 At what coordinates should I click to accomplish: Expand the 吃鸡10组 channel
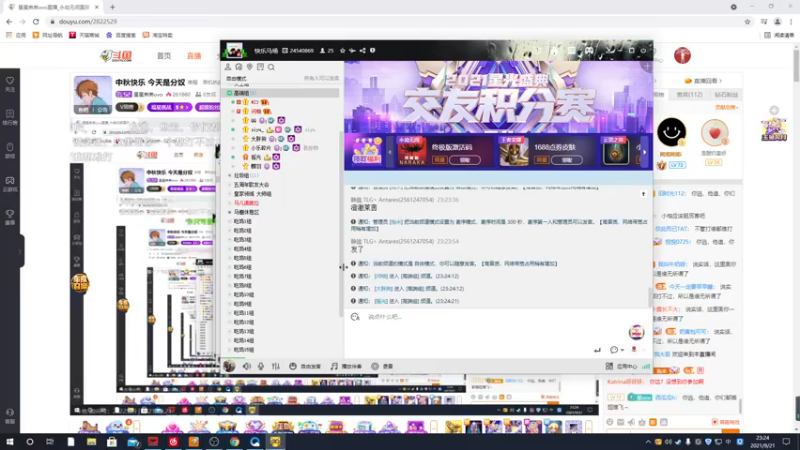pyautogui.click(x=243, y=295)
